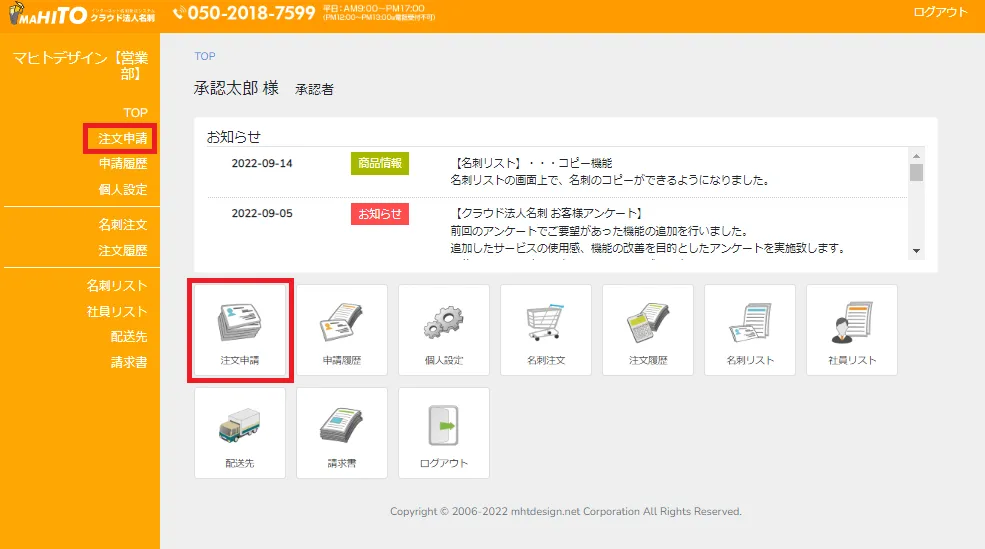Select 申請履歴 in the left sidebar

coord(122,164)
